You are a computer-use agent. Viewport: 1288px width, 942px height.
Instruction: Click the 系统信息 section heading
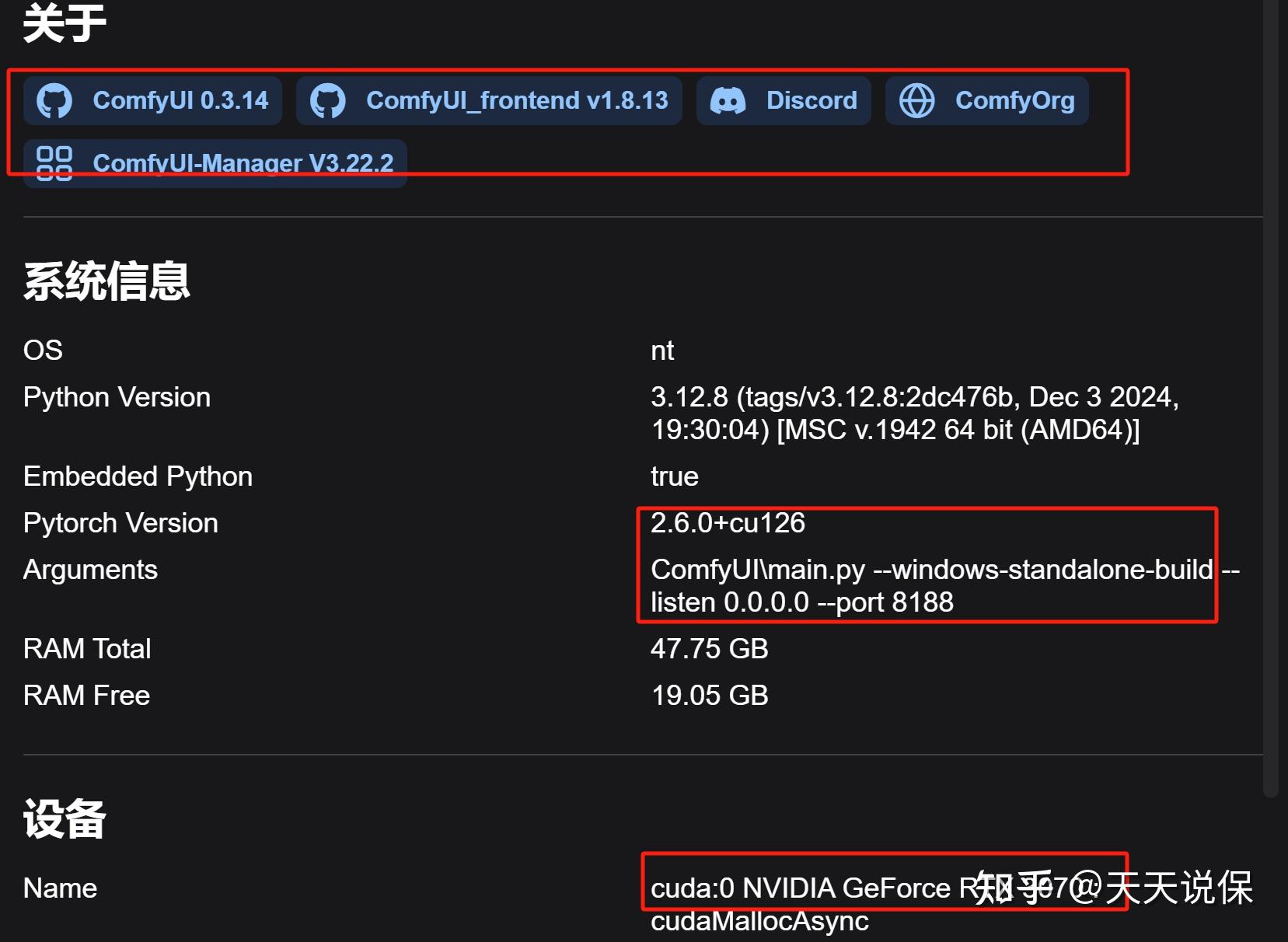pos(106,281)
